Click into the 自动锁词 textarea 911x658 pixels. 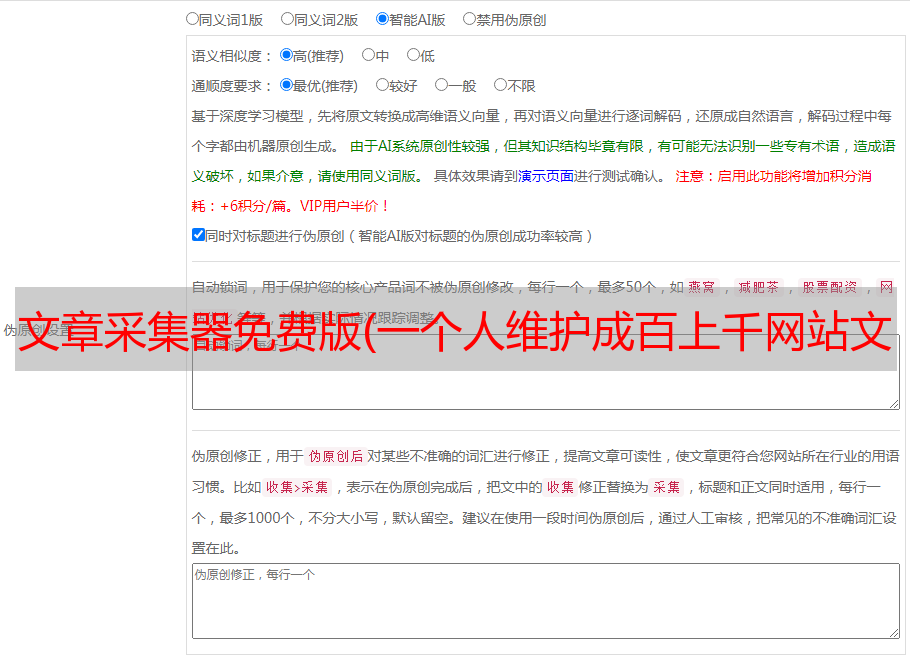pyautogui.click(x=546, y=372)
